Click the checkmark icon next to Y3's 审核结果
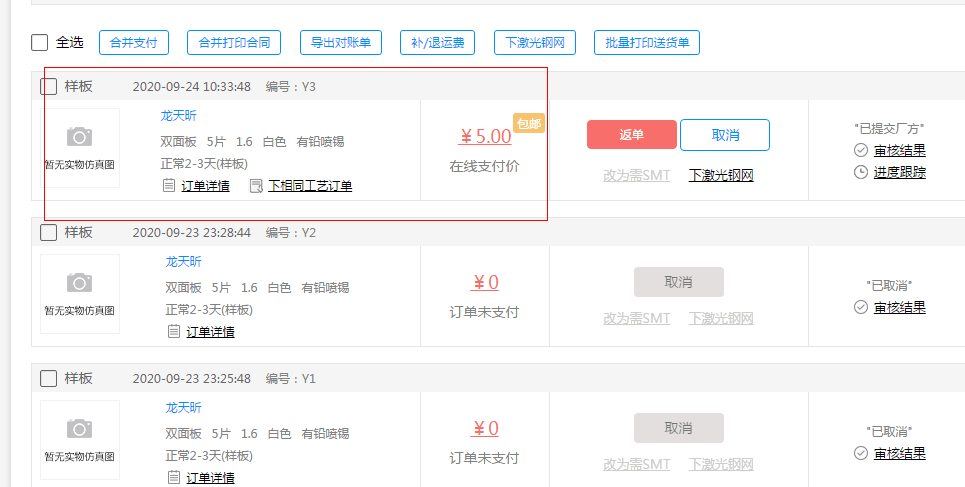The height and width of the screenshot is (487, 965). [x=860, y=150]
